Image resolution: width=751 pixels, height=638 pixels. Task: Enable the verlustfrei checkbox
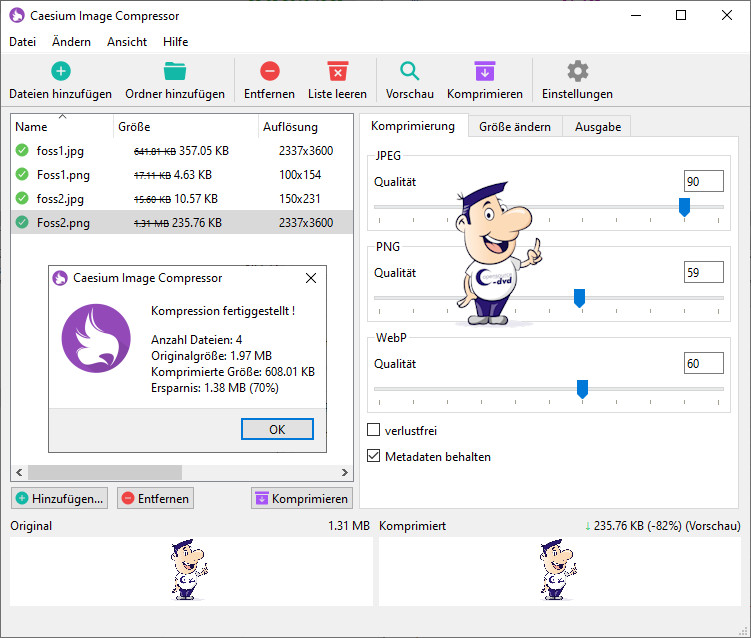374,431
